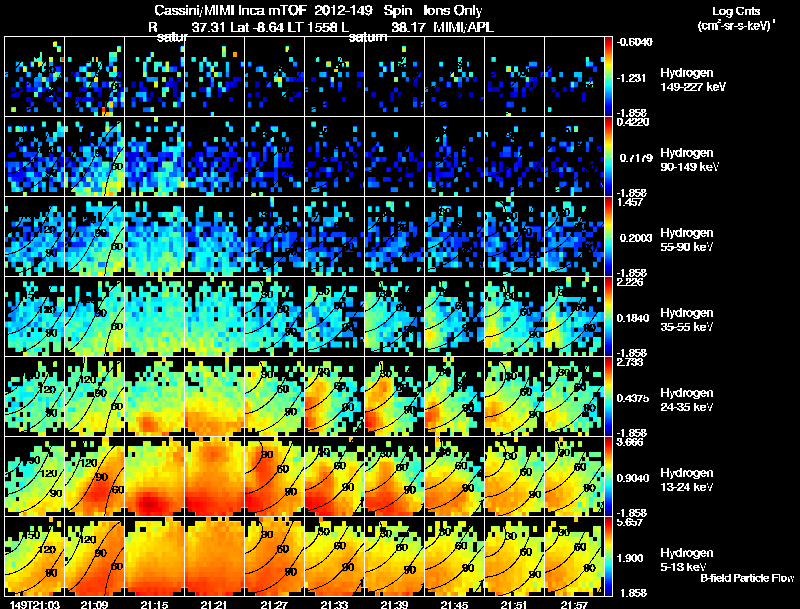Click the '38.17' L value
Image resolution: width=800 pixels, height=609 pixels.
point(408,27)
